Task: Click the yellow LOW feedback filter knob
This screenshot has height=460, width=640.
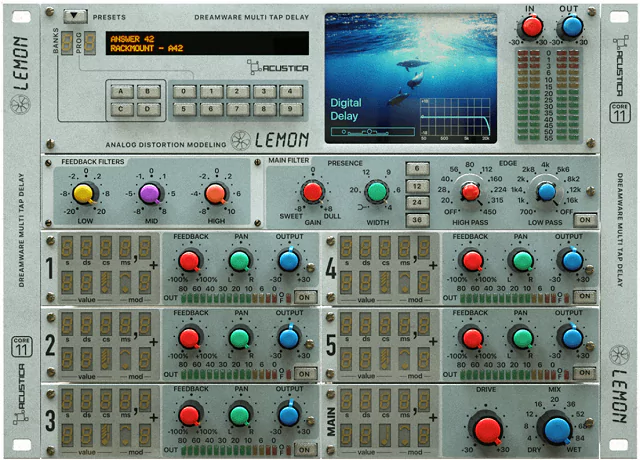Action: tap(84, 193)
